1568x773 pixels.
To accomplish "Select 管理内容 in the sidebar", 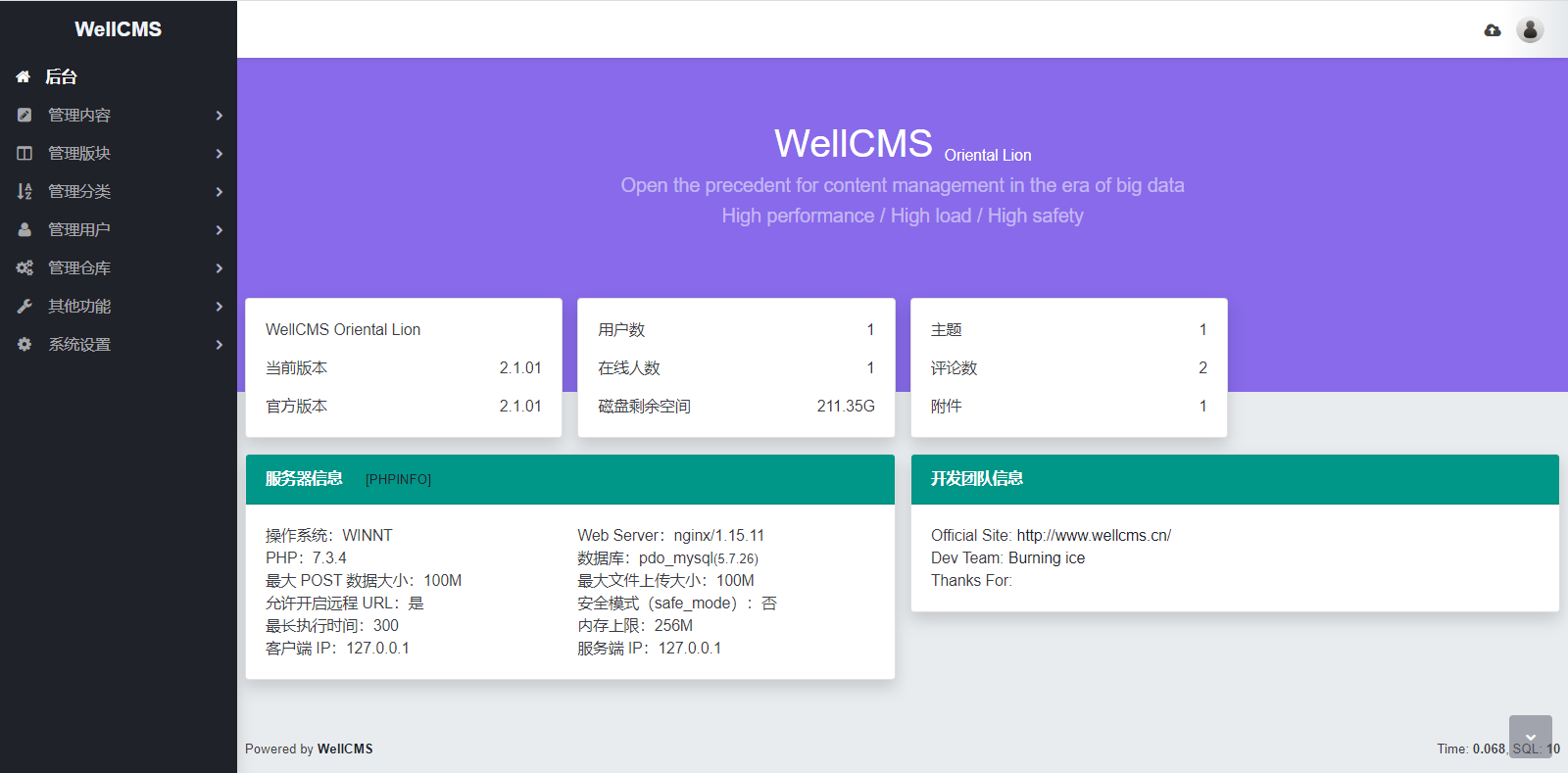I will point(119,115).
